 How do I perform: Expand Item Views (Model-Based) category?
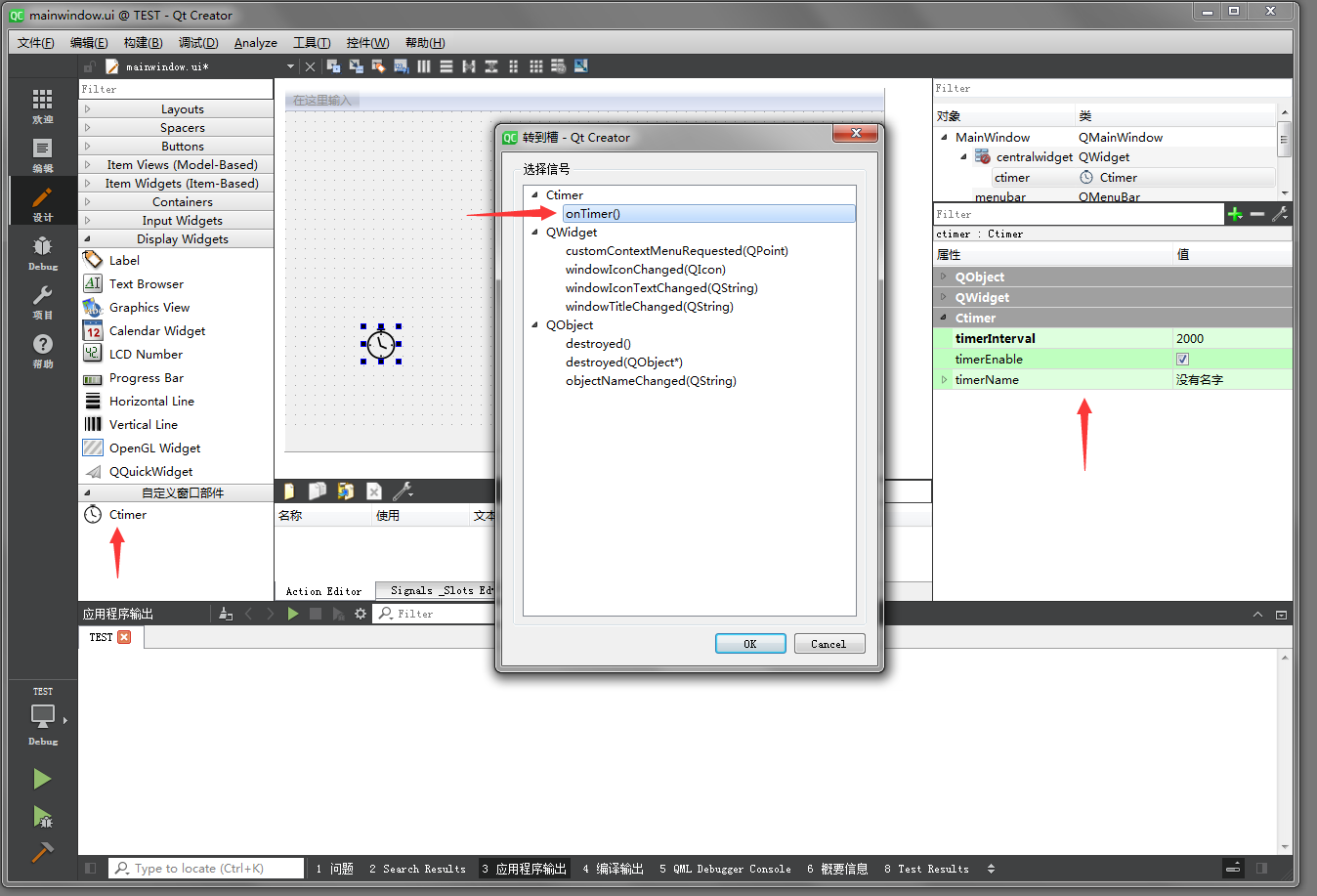pos(87,165)
